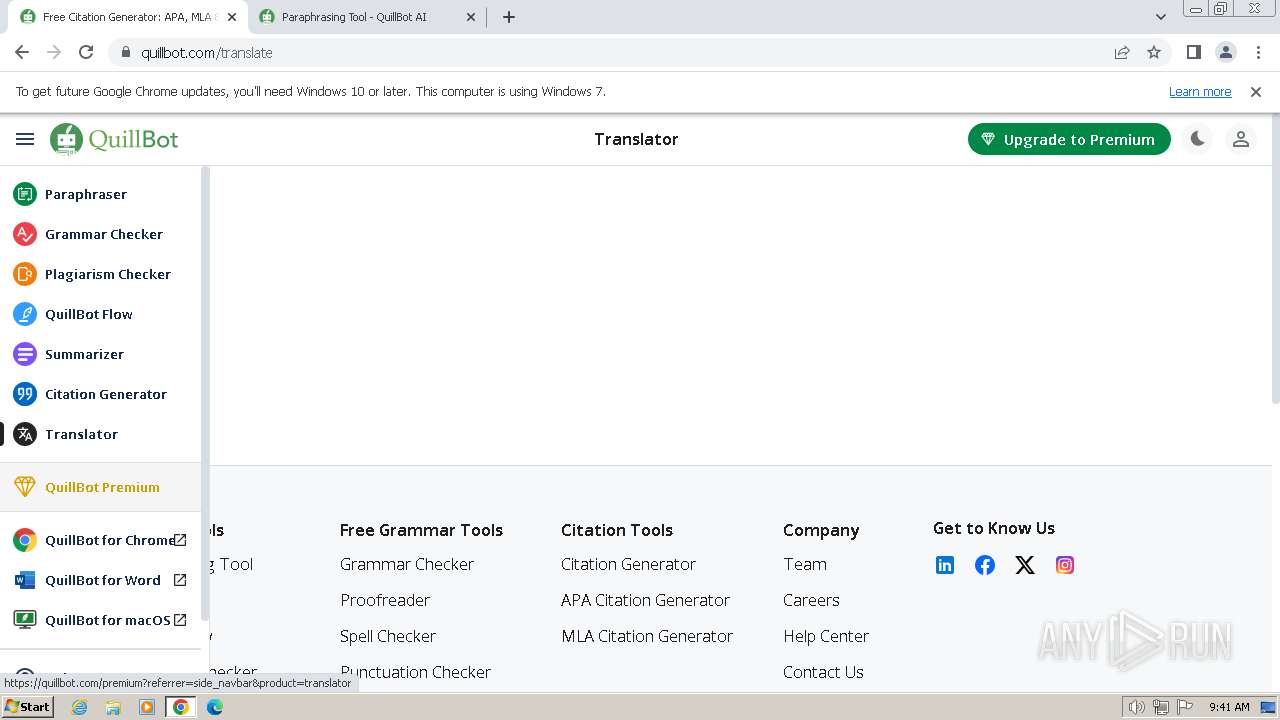
Task: Open the Spell Checker link
Action: pyautogui.click(x=388, y=636)
